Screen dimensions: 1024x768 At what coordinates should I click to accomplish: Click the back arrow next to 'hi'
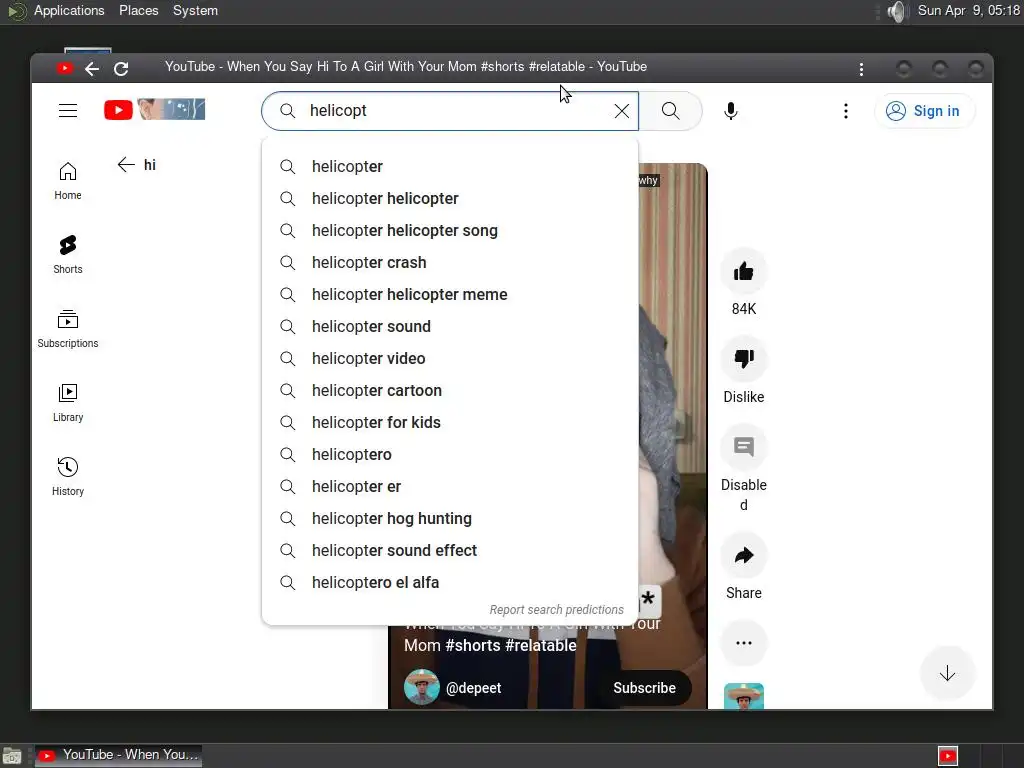pos(126,165)
